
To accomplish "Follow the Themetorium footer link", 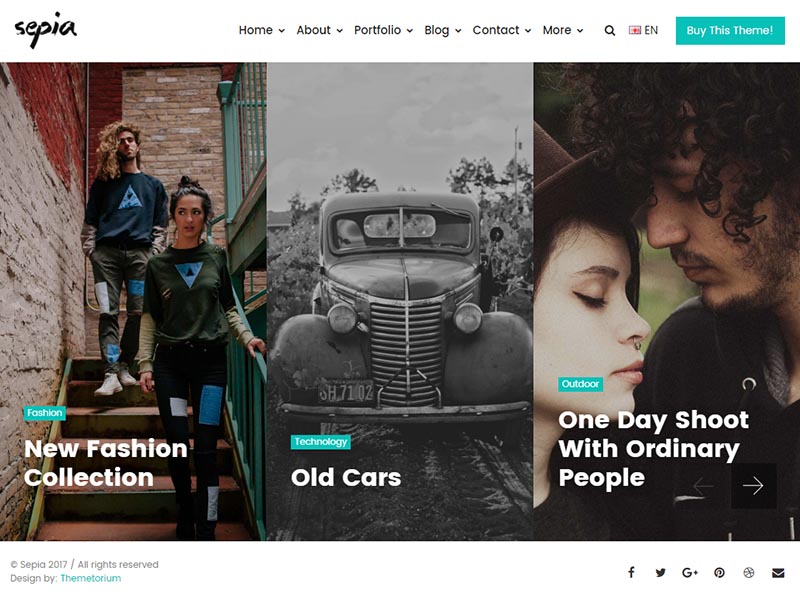I will tap(90, 578).
